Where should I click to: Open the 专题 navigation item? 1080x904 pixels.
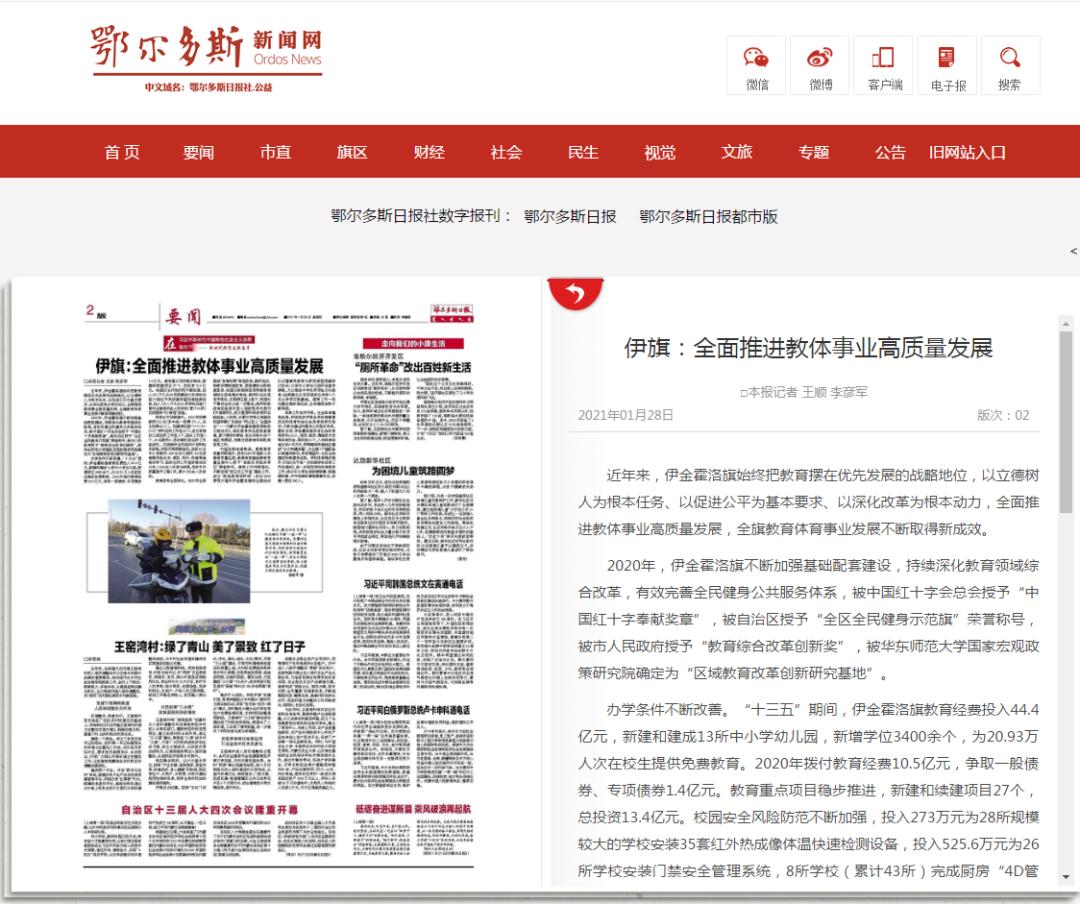[813, 152]
